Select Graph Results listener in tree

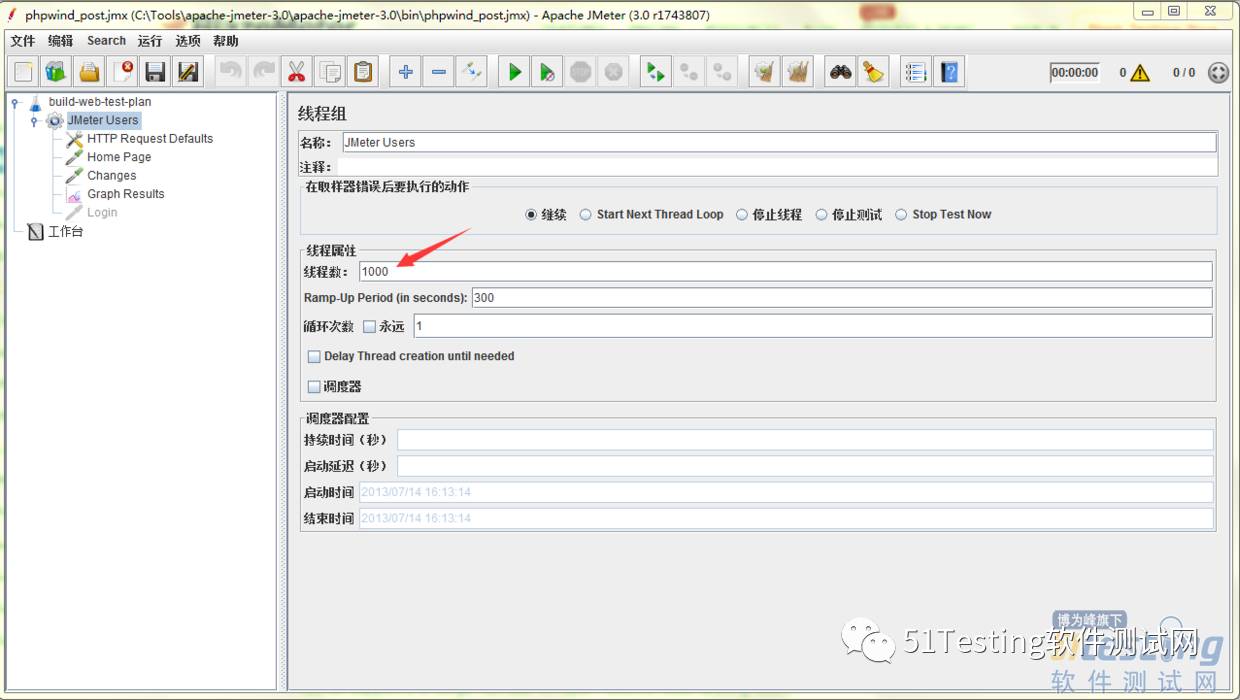point(125,194)
